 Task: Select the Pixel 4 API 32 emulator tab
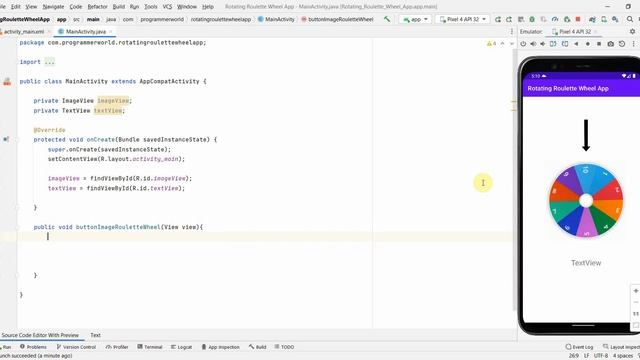click(x=575, y=31)
